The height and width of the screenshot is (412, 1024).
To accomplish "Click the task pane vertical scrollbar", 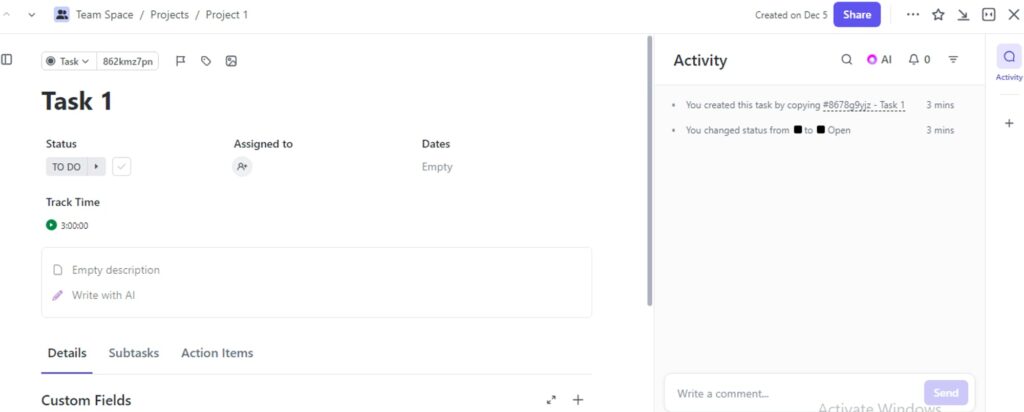I will pyautogui.click(x=649, y=170).
